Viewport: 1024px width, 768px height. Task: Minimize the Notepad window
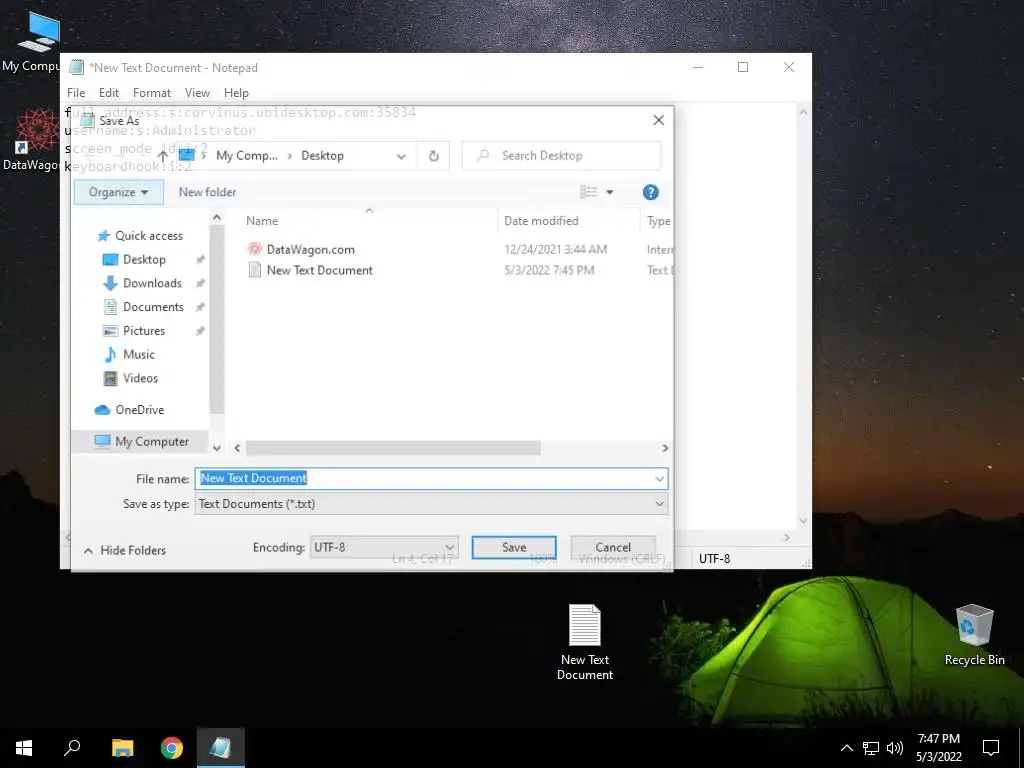697,67
